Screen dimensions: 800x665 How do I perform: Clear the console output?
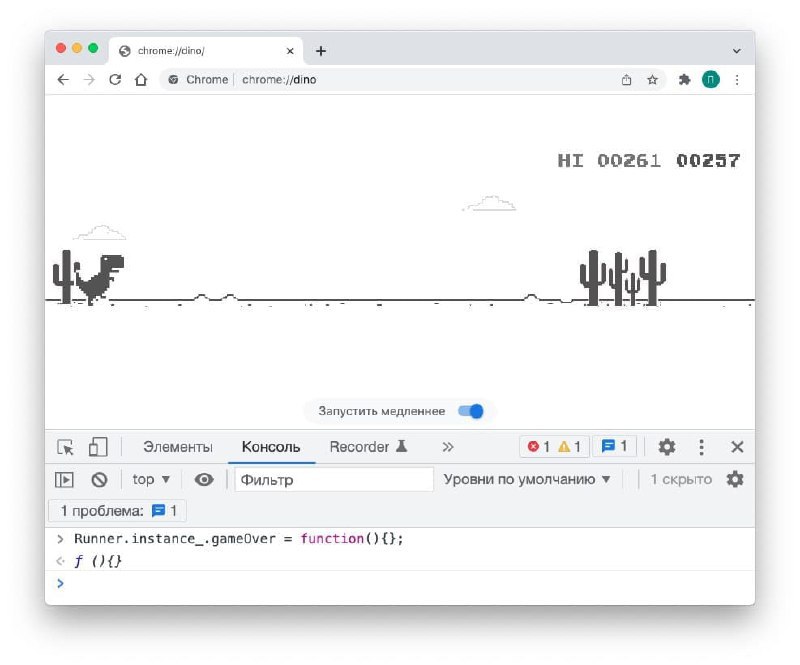99,480
